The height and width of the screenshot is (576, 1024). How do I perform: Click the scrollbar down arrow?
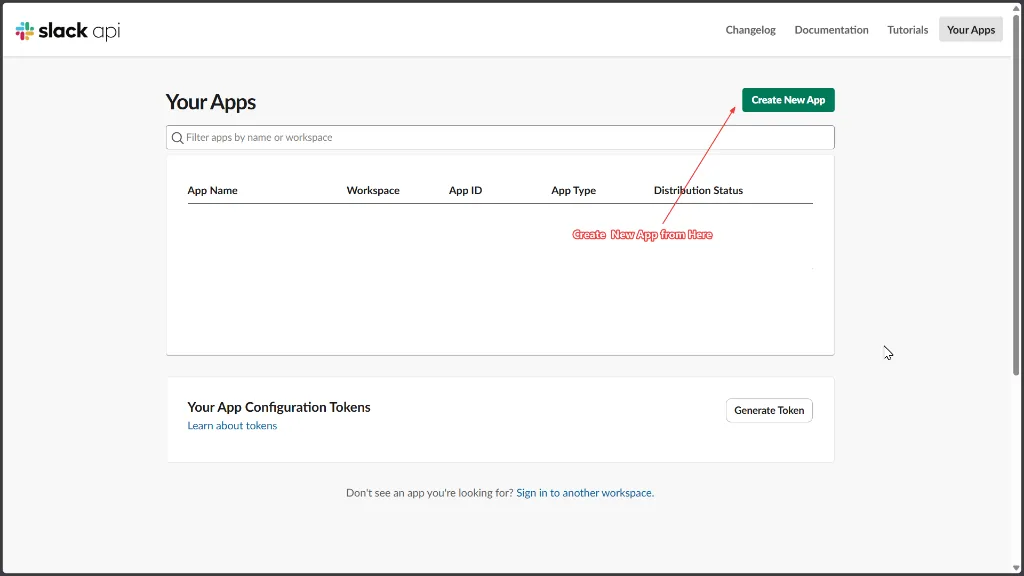[x=1016, y=568]
